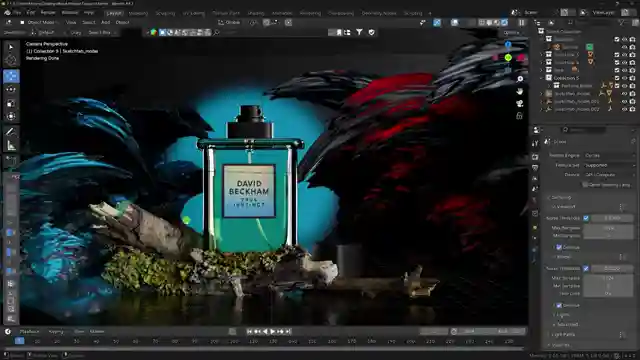The image size is (640, 360).
Task: Switch to wireframe viewport shading
Action: click(482, 22)
